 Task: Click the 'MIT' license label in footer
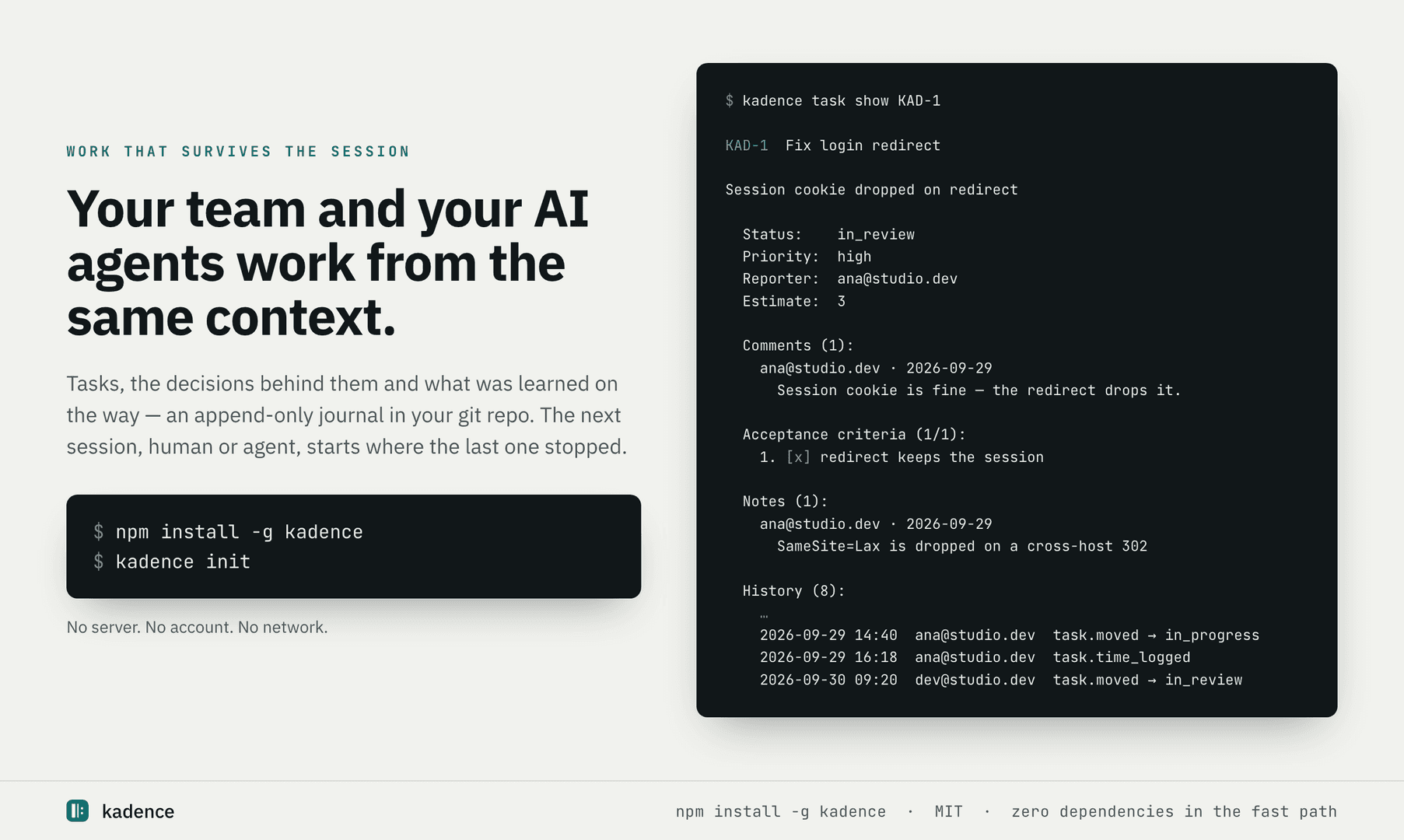[949, 811]
